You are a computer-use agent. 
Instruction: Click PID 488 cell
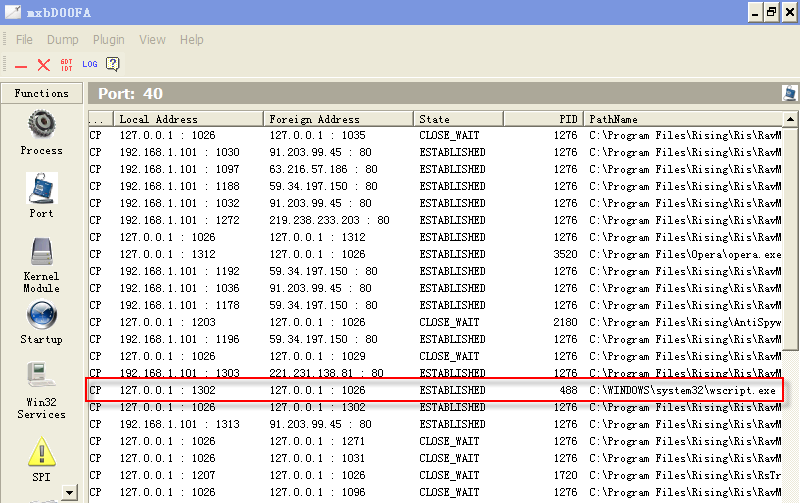[x=568, y=390]
